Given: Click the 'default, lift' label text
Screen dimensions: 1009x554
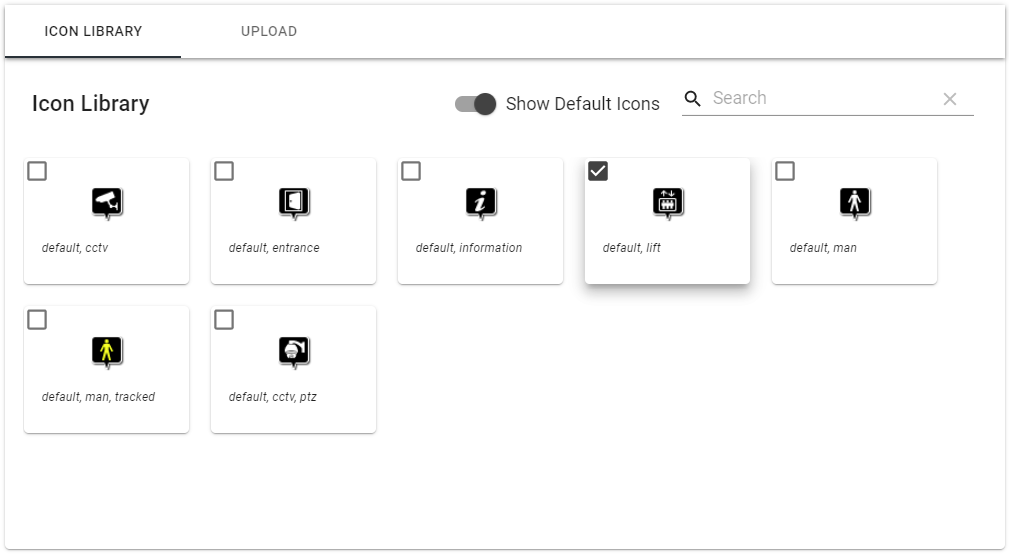Looking at the screenshot, I should (x=632, y=248).
